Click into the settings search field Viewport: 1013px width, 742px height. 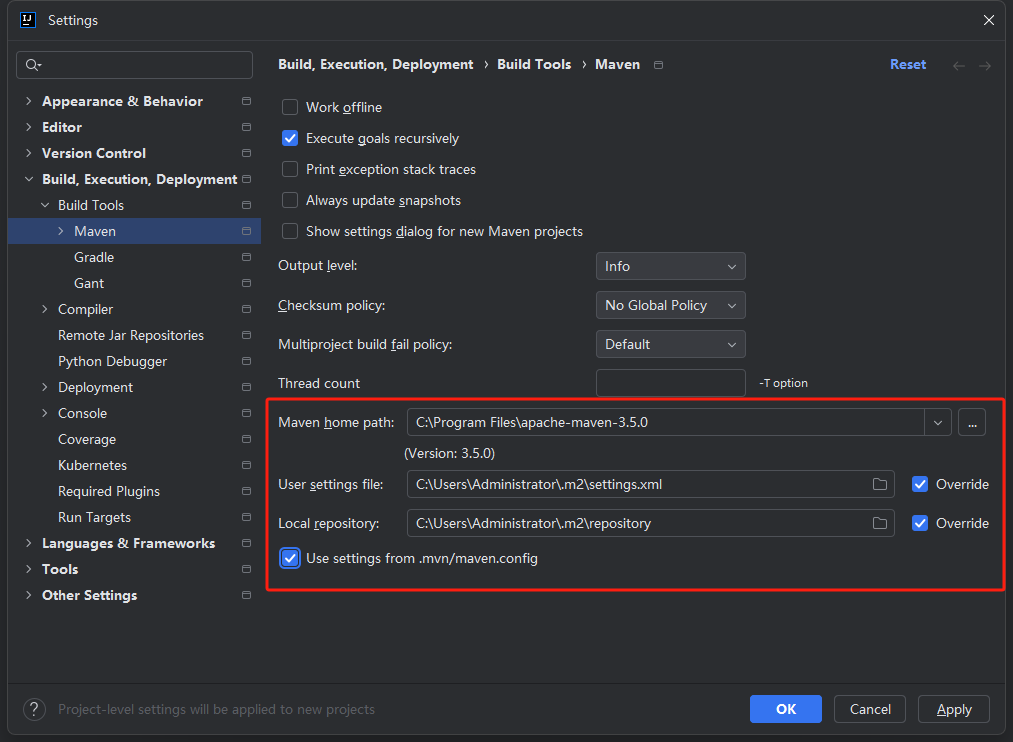pos(134,65)
